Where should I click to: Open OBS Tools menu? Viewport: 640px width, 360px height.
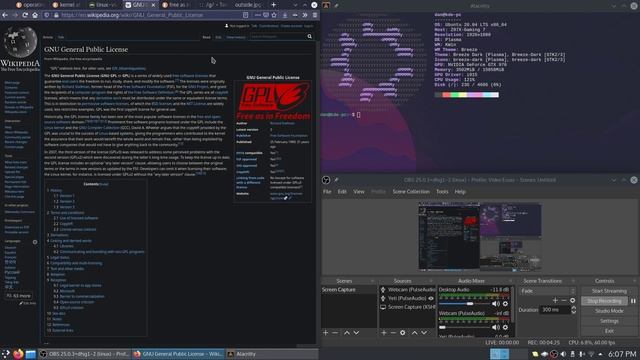[x=442, y=191]
